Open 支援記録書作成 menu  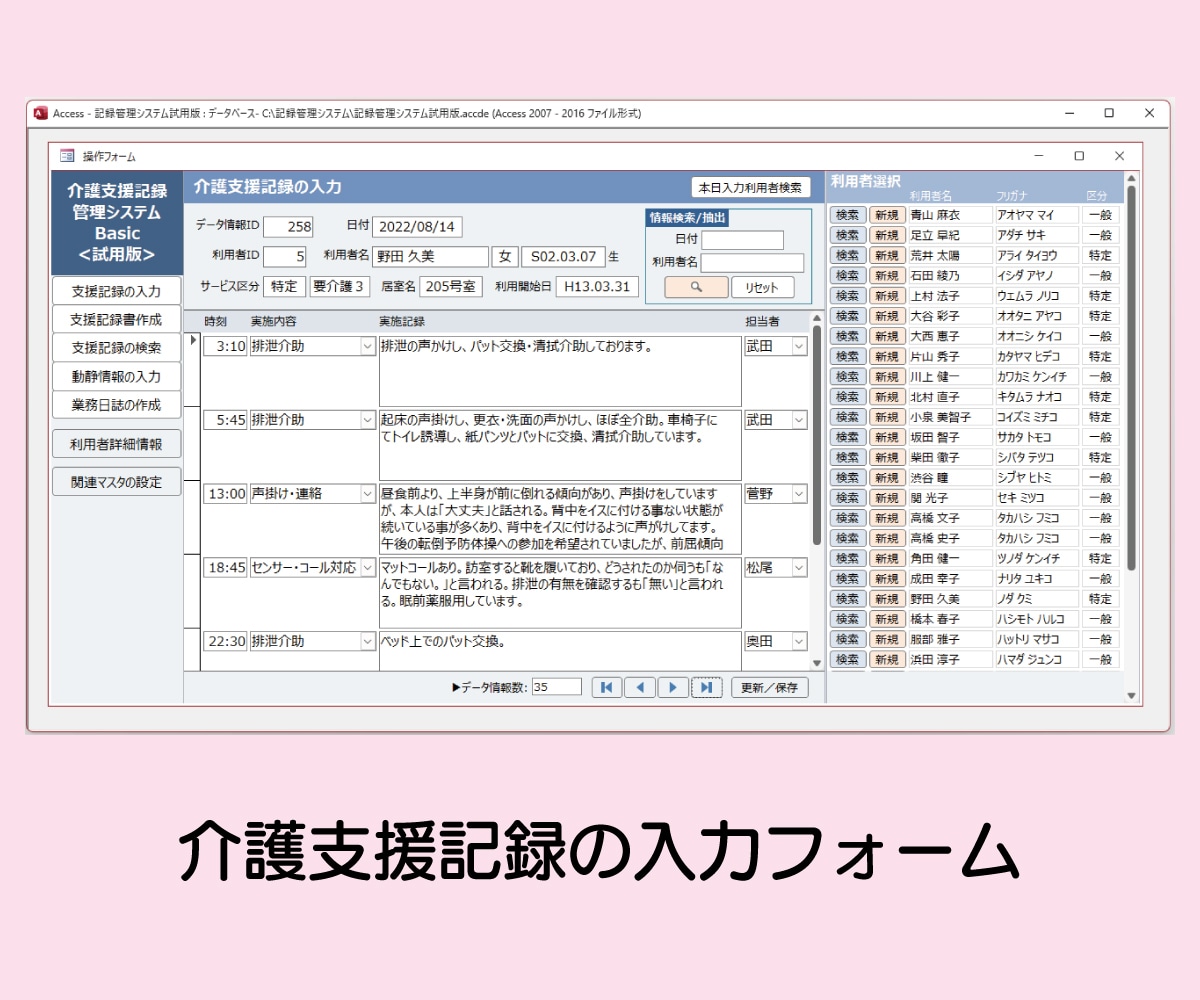[x=117, y=320]
